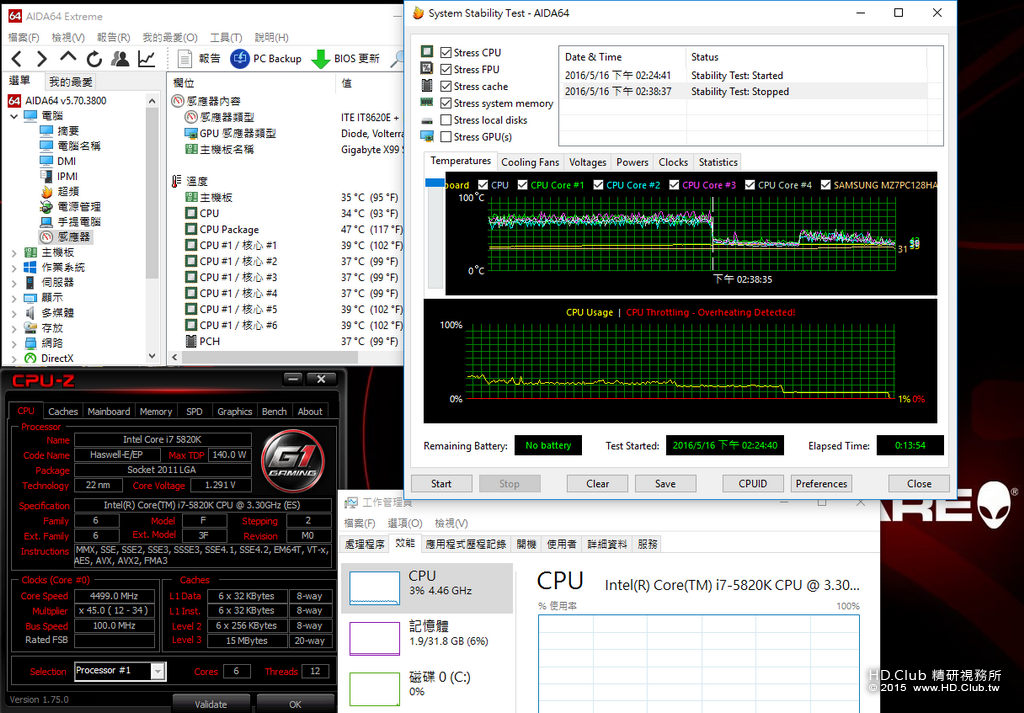This screenshot has height=713, width=1024.
Task: Click the BIOS update green arrow icon
Action: click(x=321, y=59)
